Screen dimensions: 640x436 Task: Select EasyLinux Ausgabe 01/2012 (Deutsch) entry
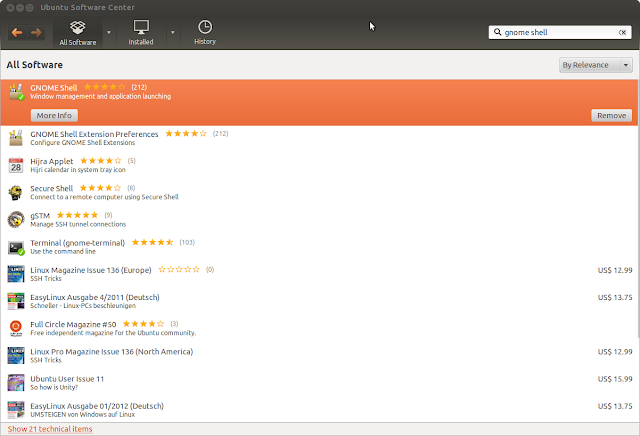click(x=319, y=410)
